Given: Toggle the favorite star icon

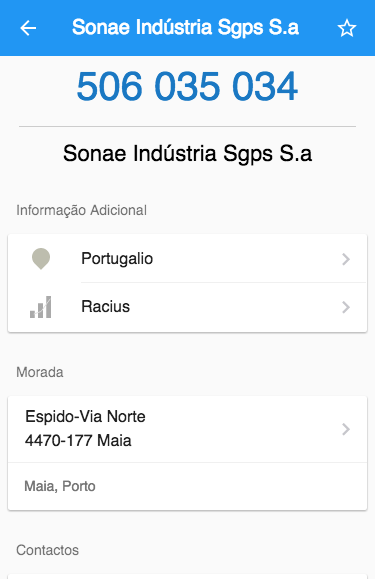Looking at the screenshot, I should click(x=347, y=28).
